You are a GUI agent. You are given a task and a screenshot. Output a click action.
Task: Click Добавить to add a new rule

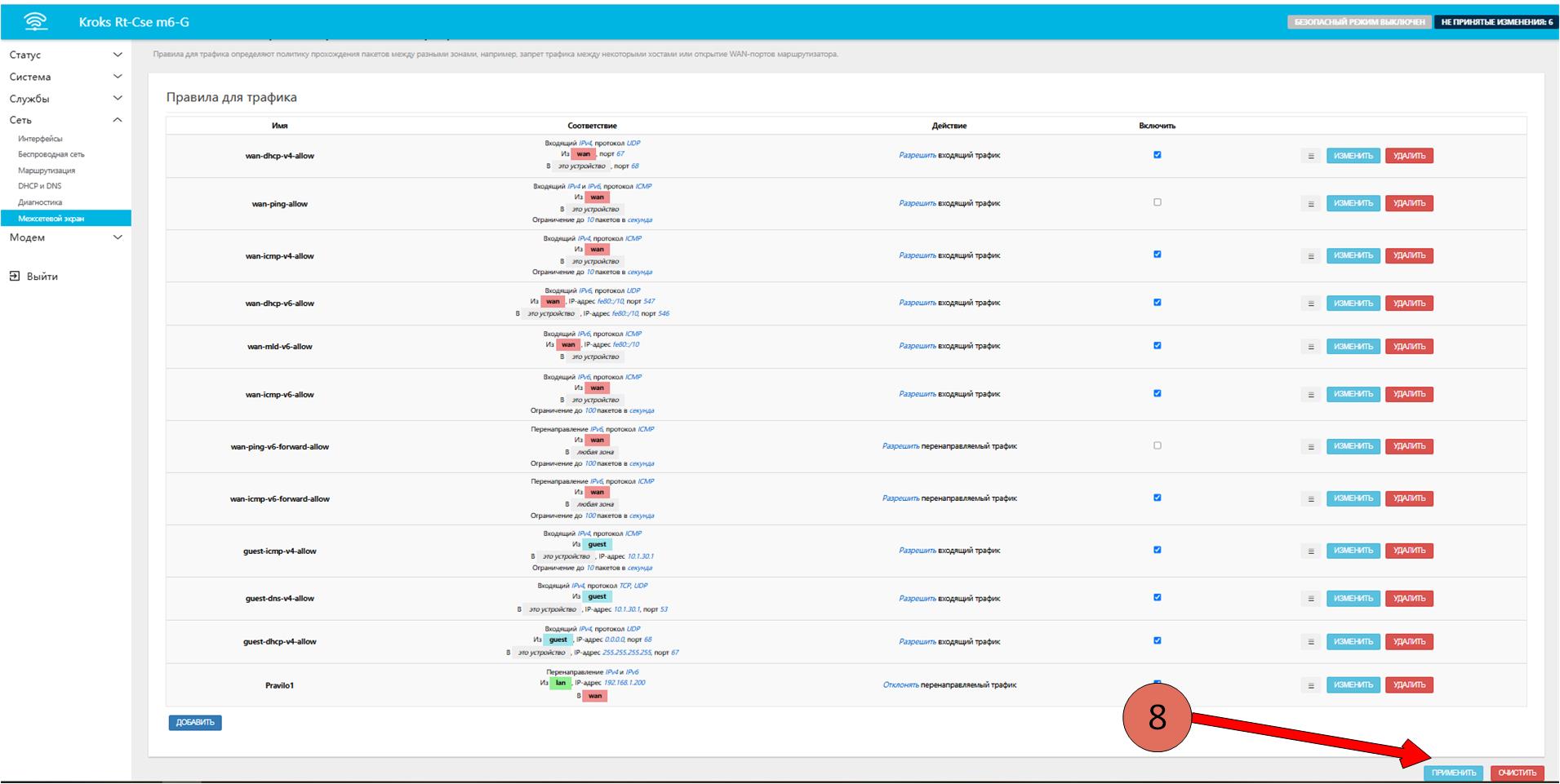(x=195, y=722)
